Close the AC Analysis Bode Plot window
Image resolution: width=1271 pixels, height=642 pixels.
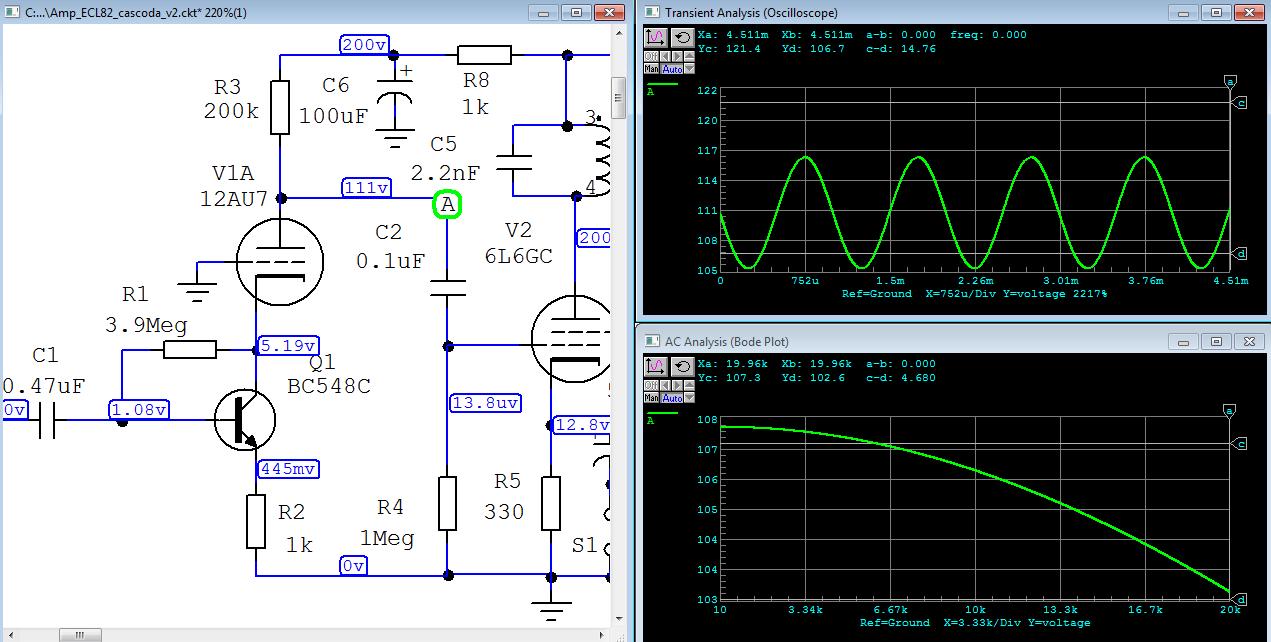pos(1249,341)
